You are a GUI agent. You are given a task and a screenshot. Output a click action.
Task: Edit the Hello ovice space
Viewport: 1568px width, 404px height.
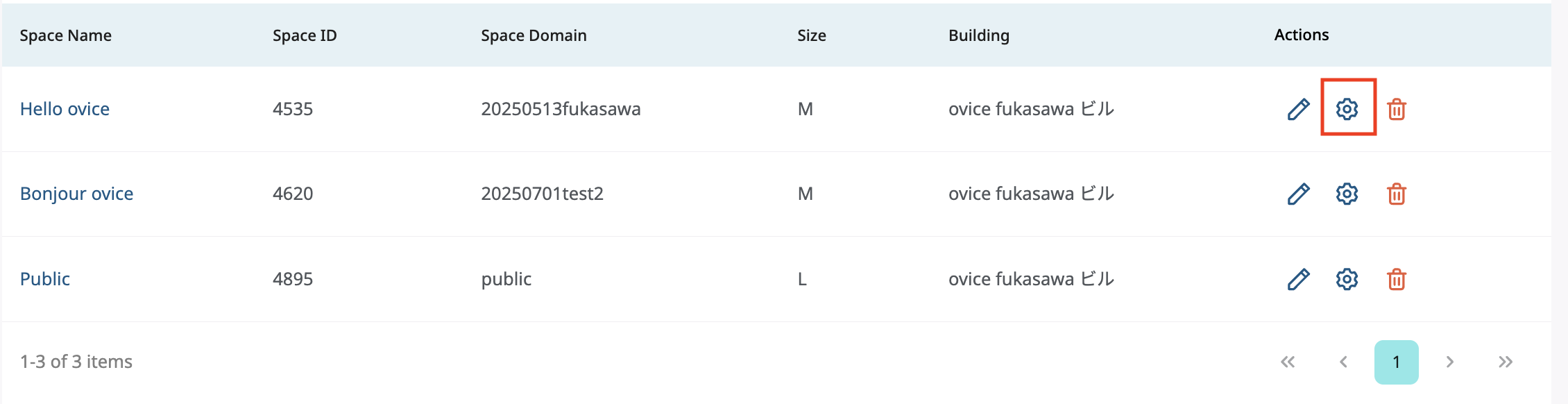pyautogui.click(x=1298, y=109)
